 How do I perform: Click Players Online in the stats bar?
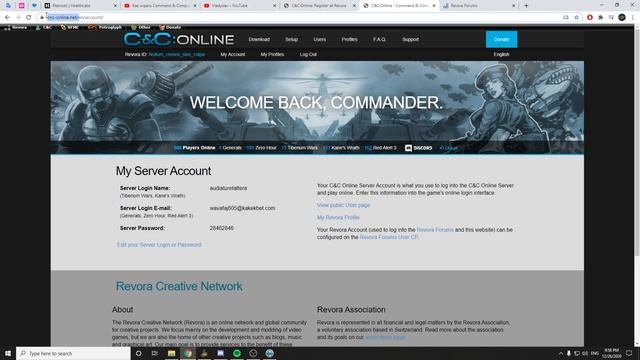point(195,148)
